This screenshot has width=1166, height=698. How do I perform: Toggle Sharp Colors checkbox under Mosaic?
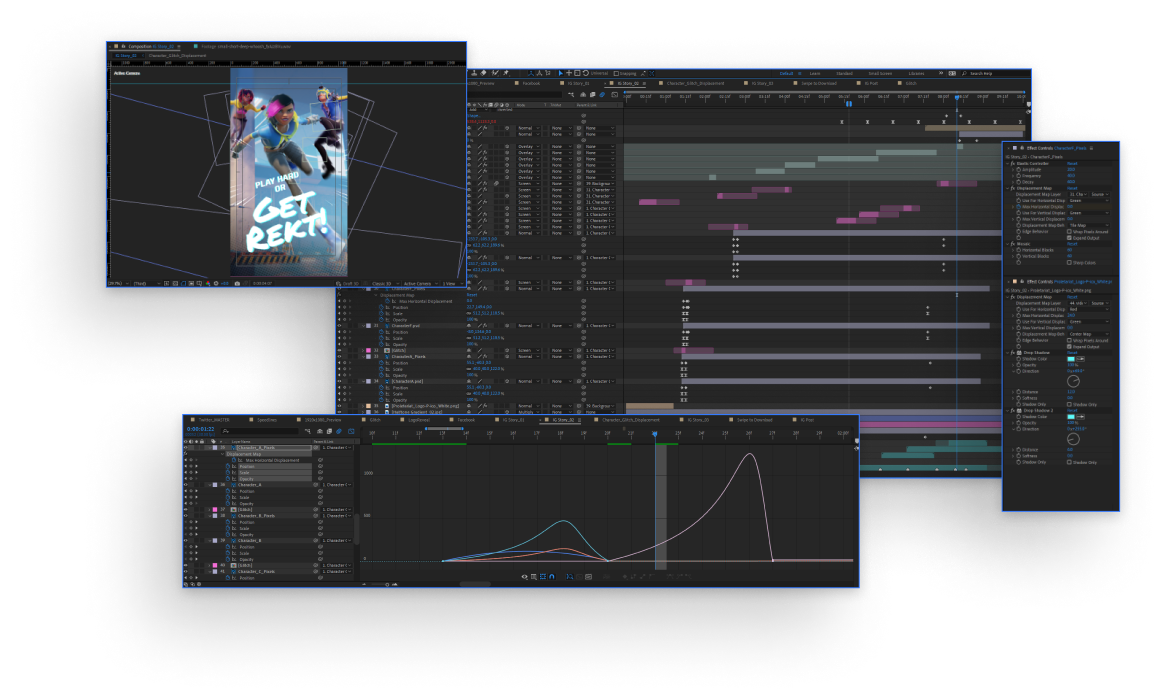tap(1069, 262)
